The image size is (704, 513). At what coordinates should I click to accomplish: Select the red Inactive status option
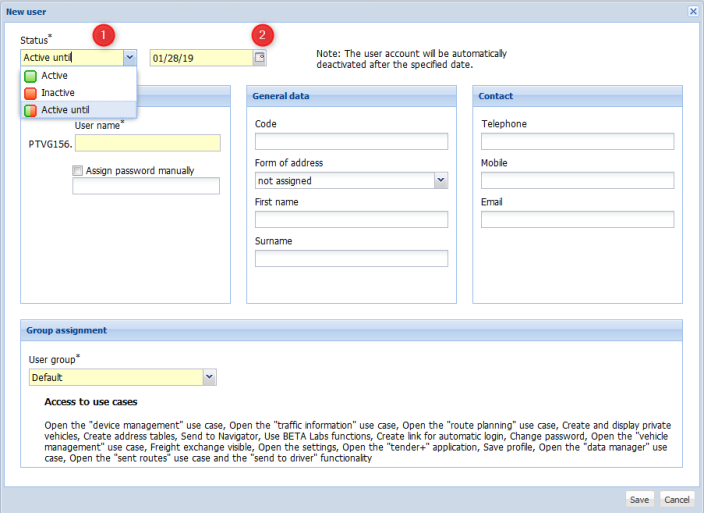(79, 92)
